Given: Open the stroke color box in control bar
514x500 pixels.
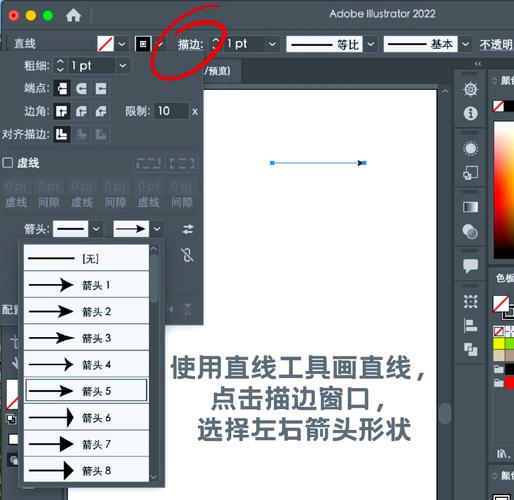Looking at the screenshot, I should 143,44.
